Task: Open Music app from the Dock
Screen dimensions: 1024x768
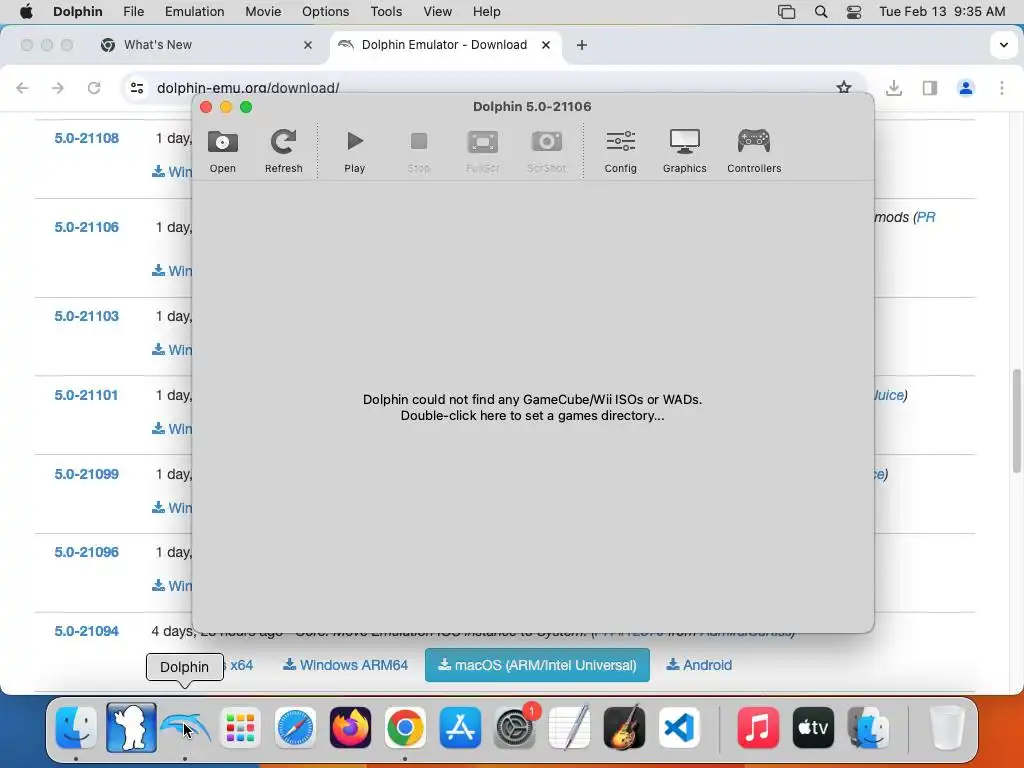Action: (758, 728)
